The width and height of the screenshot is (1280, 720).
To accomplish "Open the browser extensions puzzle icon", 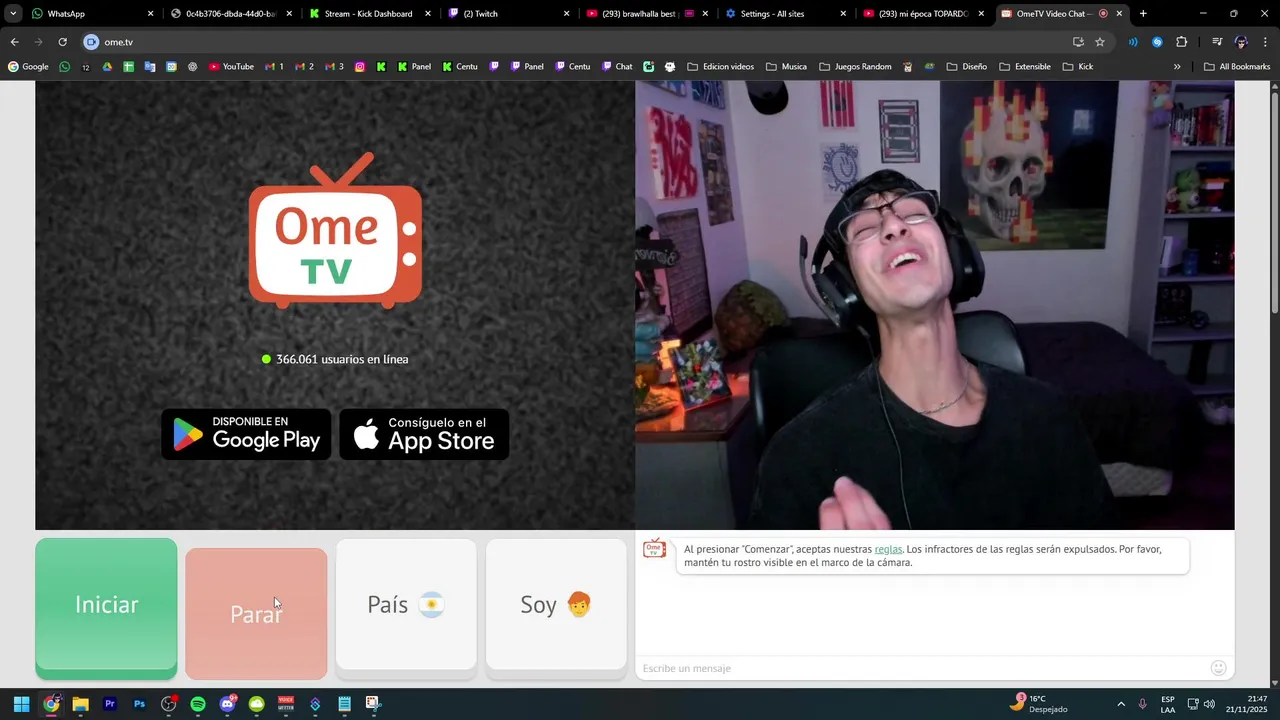I will tap(1182, 42).
